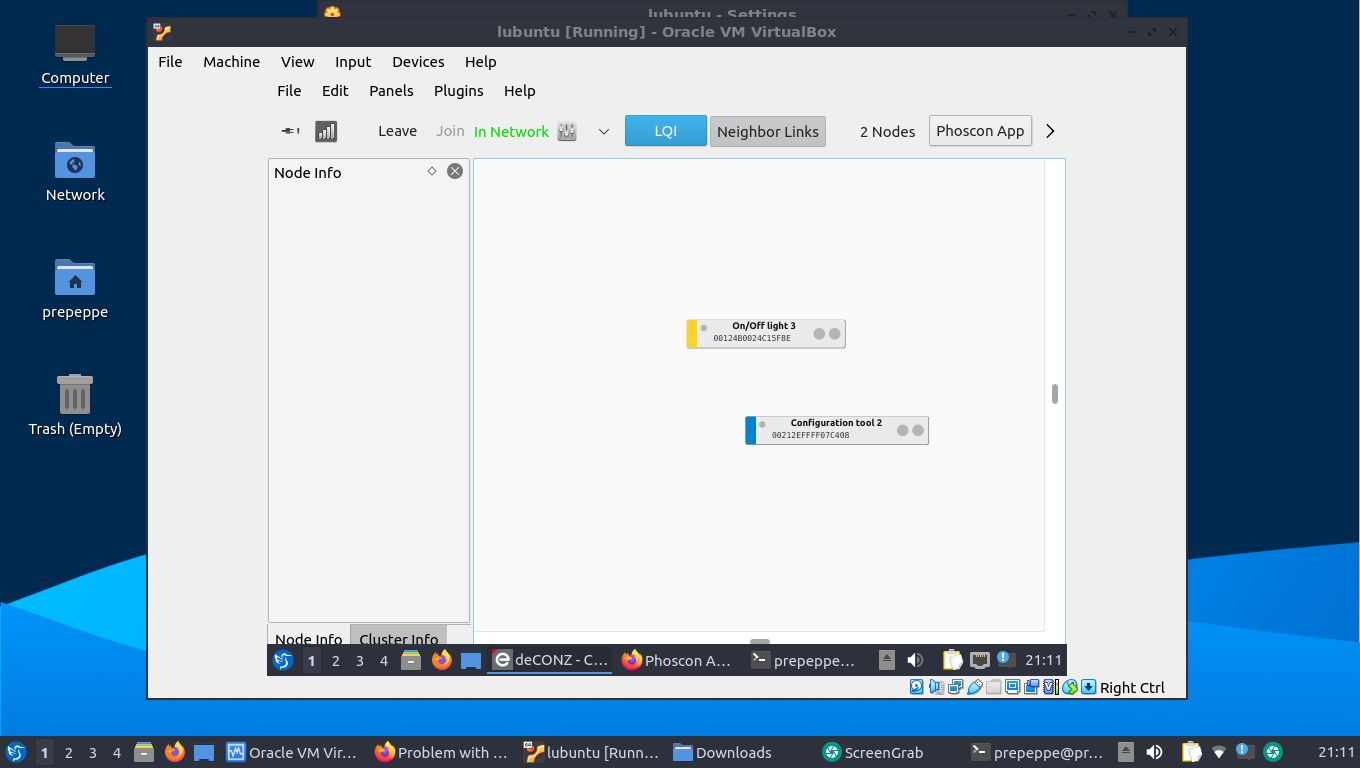This screenshot has height=768, width=1360.
Task: Click yellow color bar of On/Off light 3
Action: click(x=691, y=333)
